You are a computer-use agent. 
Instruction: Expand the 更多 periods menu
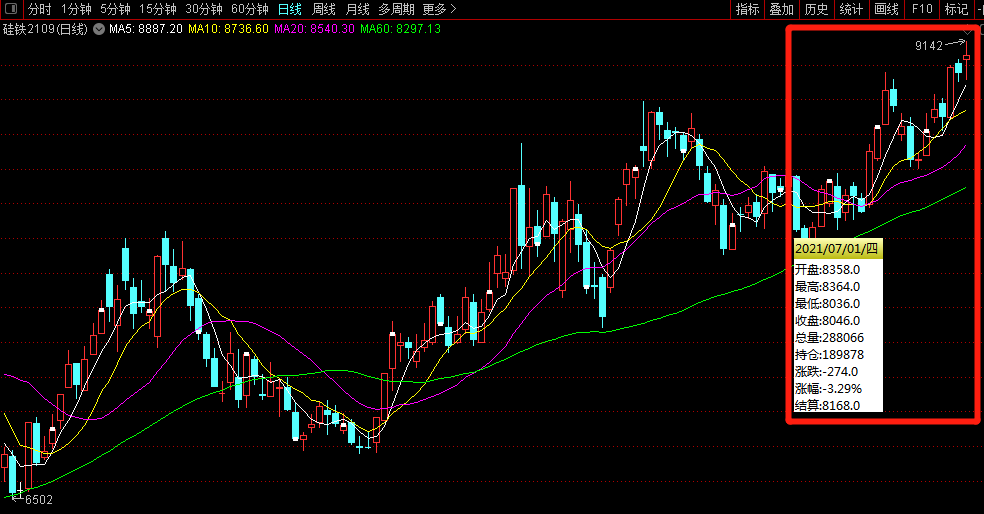tap(434, 9)
